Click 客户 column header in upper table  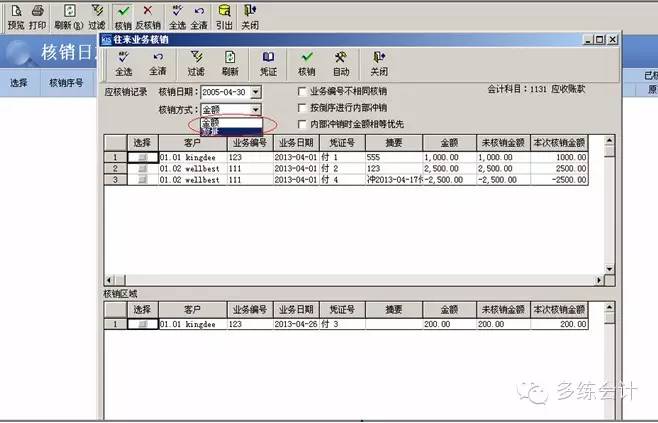193,143
